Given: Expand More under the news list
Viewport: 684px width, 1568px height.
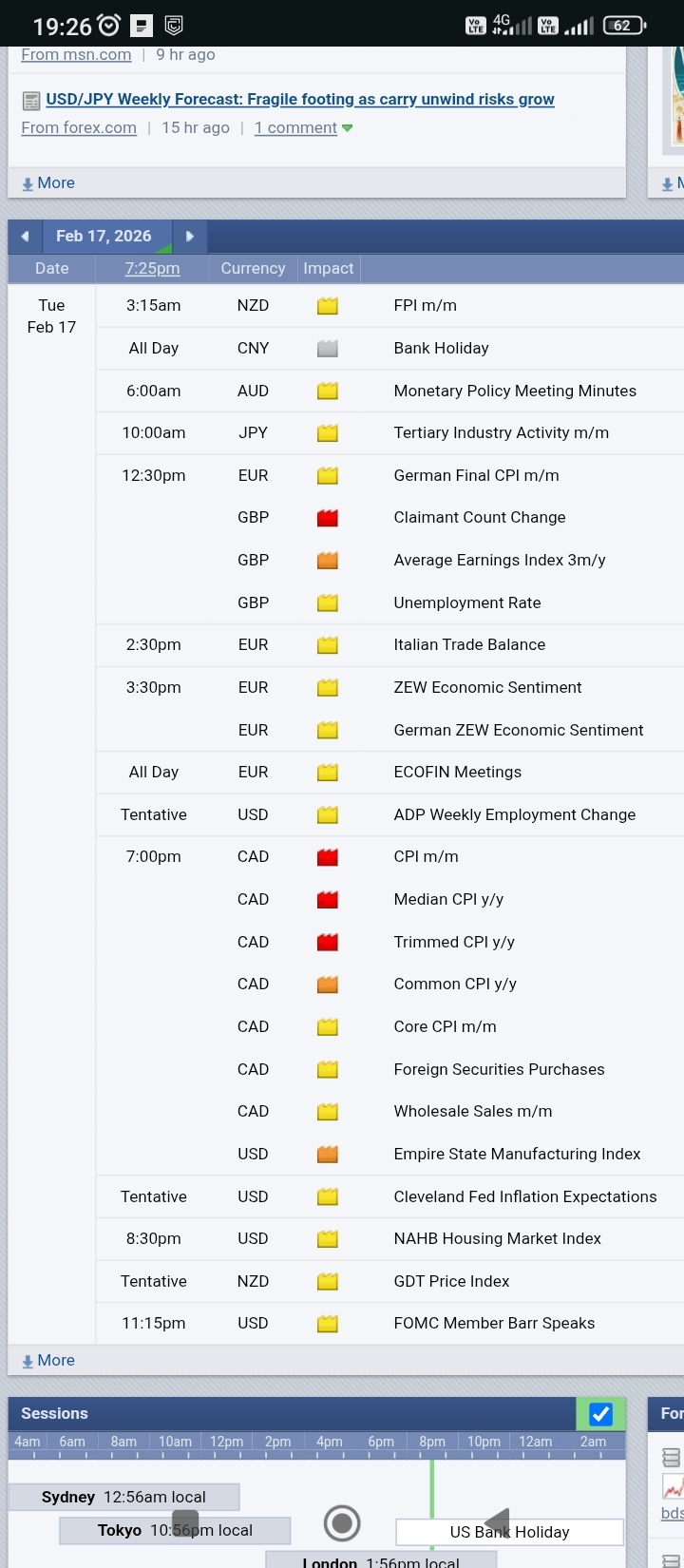Looking at the screenshot, I should (x=48, y=183).
